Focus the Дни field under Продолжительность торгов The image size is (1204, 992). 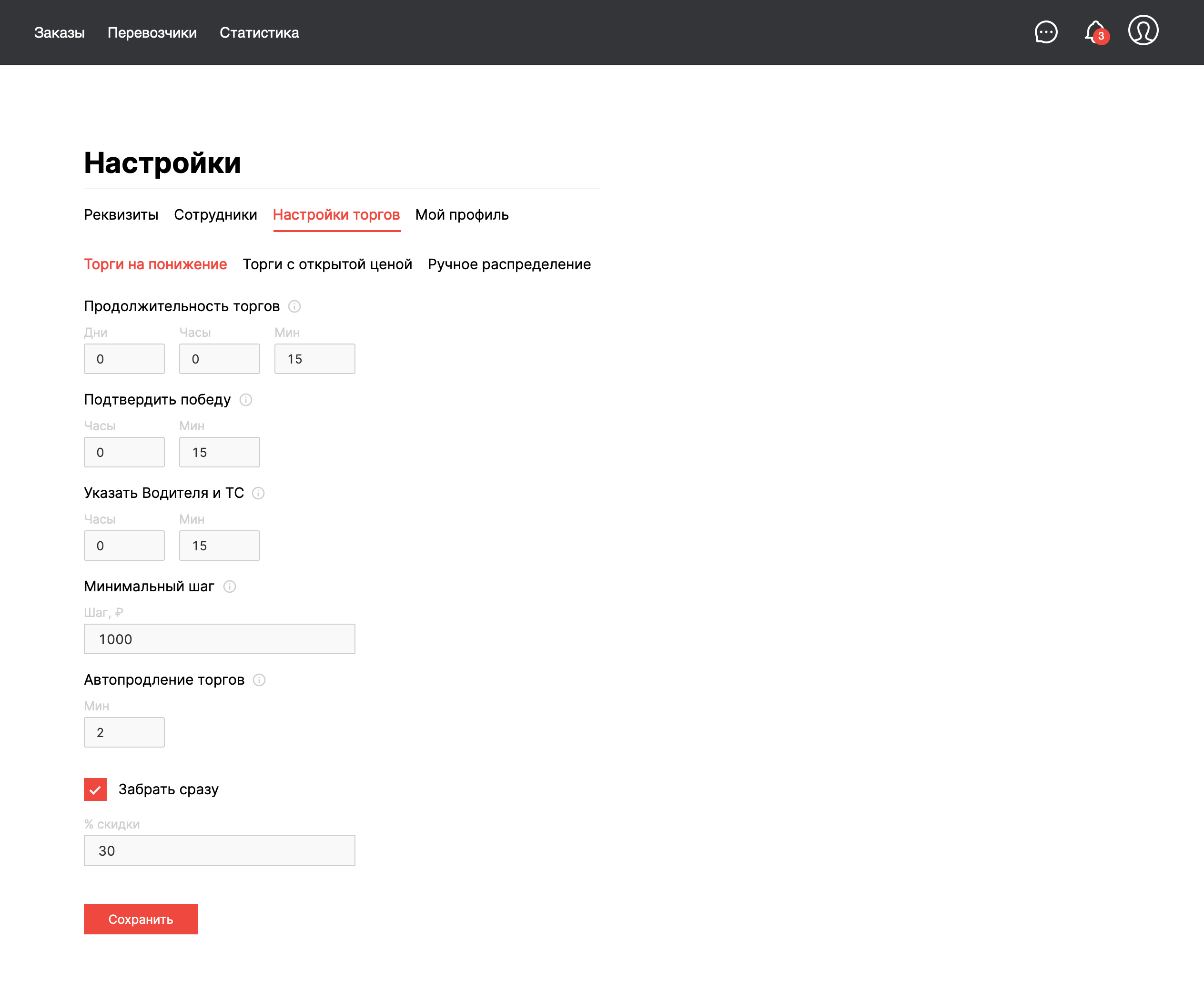124,359
